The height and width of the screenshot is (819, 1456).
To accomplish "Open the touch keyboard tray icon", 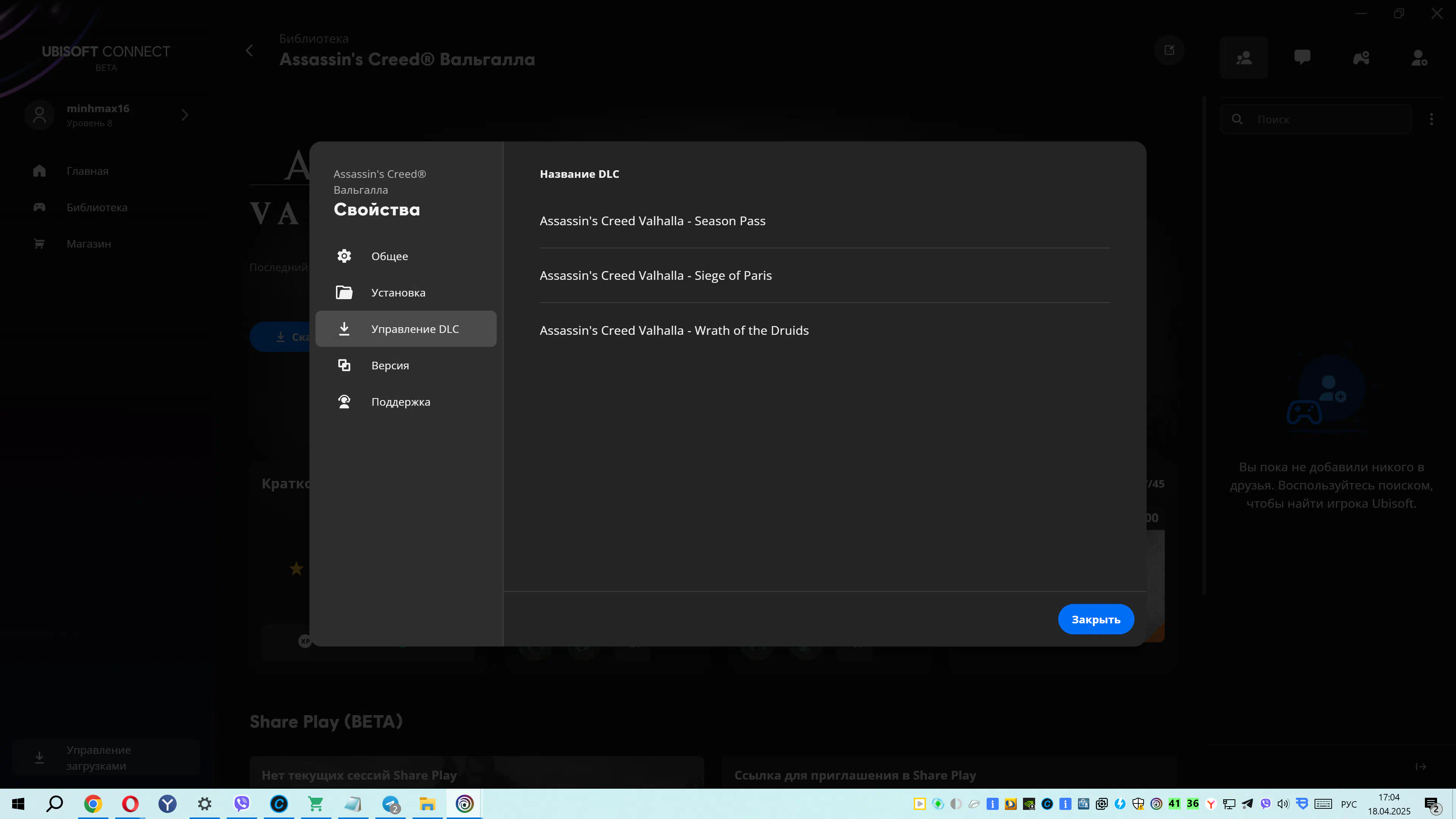I will pyautogui.click(x=1323, y=804).
